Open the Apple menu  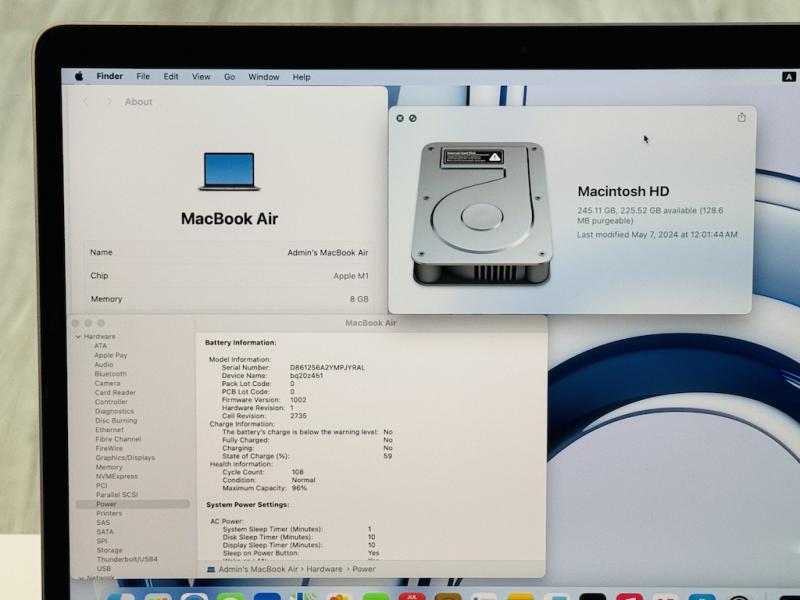click(78, 77)
